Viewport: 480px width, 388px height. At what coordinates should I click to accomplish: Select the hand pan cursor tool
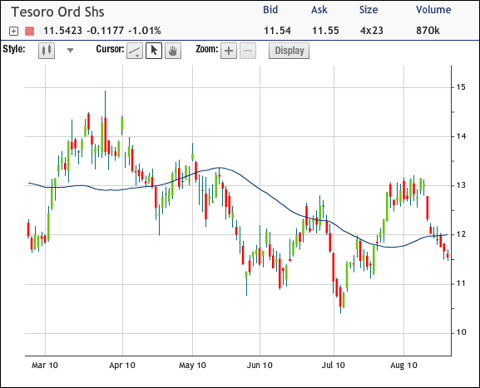[x=173, y=51]
